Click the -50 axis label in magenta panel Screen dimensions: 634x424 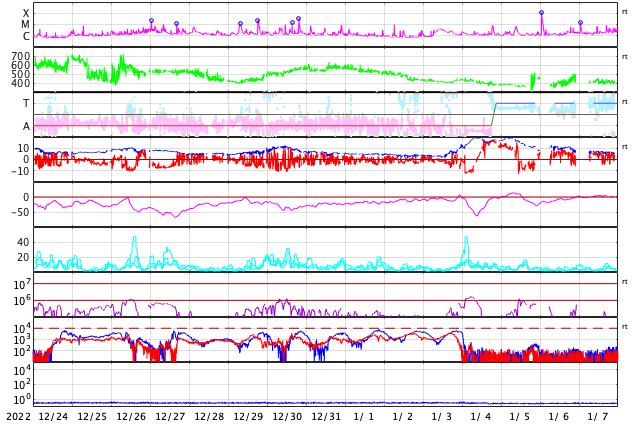tap(20, 212)
